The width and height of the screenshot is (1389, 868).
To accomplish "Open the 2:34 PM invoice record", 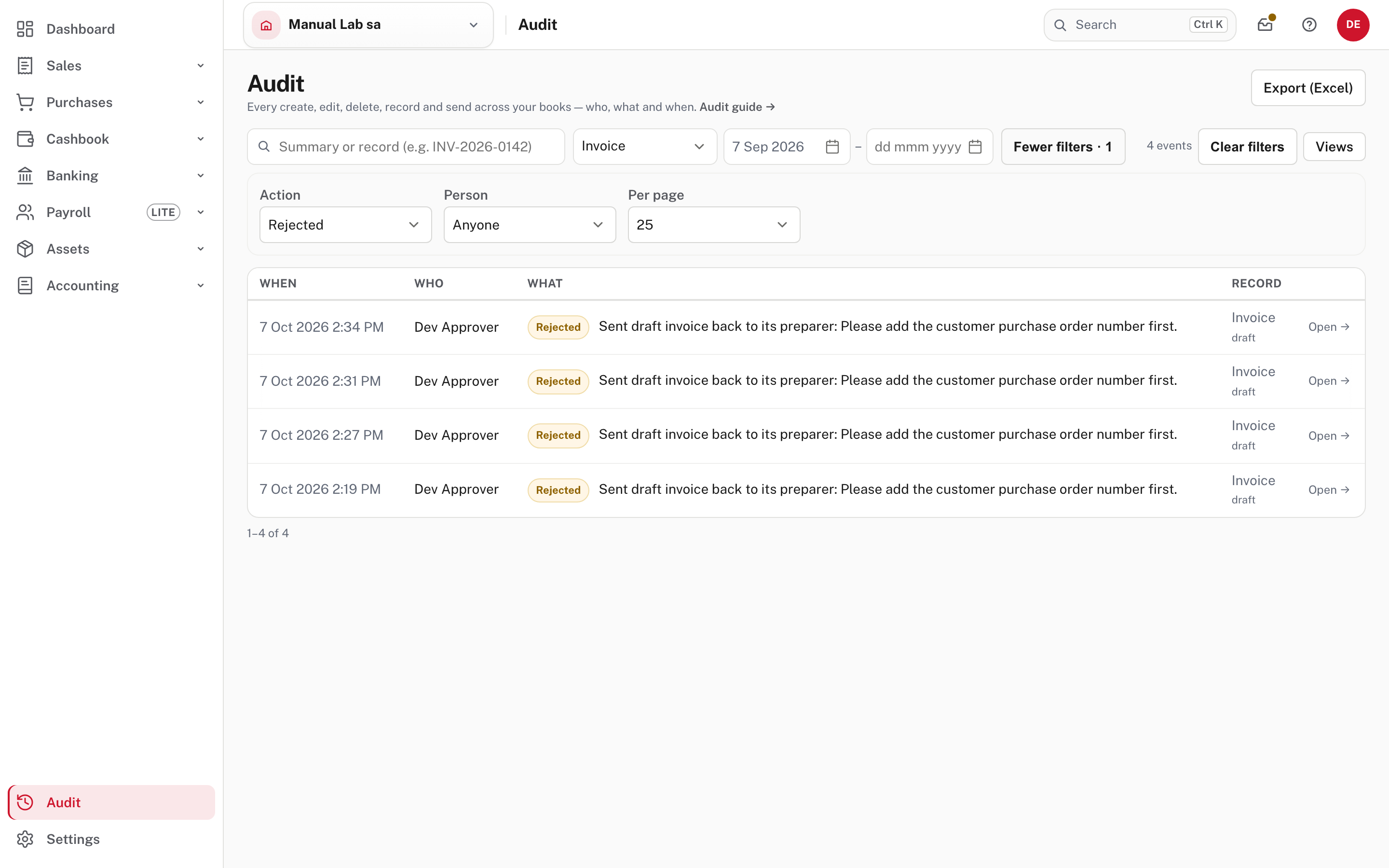I will coord(1329,326).
